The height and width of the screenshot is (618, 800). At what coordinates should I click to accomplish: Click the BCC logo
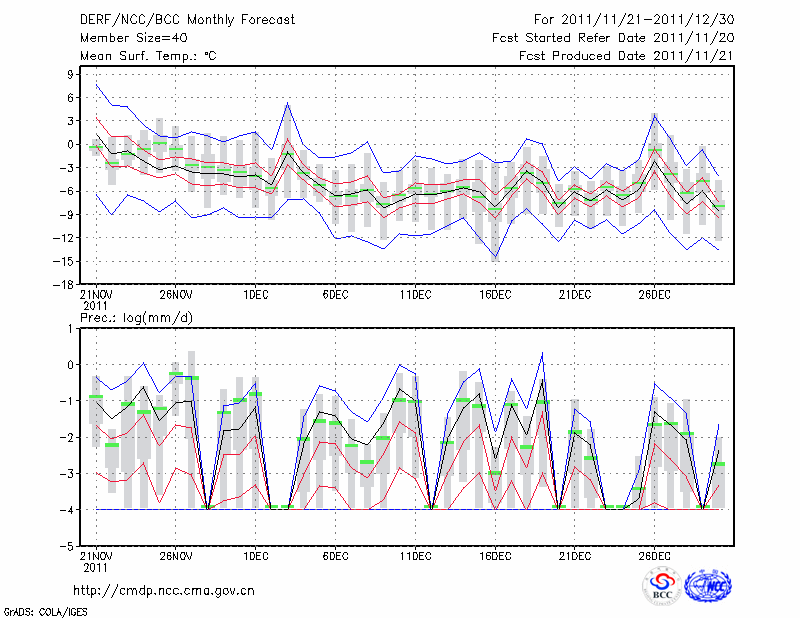coord(661,587)
